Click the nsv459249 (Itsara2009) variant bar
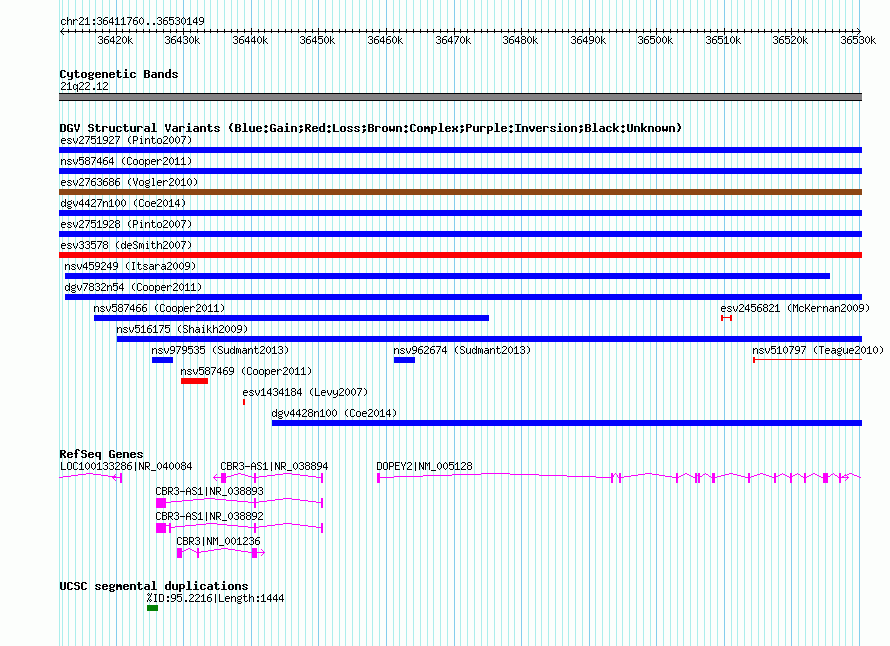 point(447,276)
